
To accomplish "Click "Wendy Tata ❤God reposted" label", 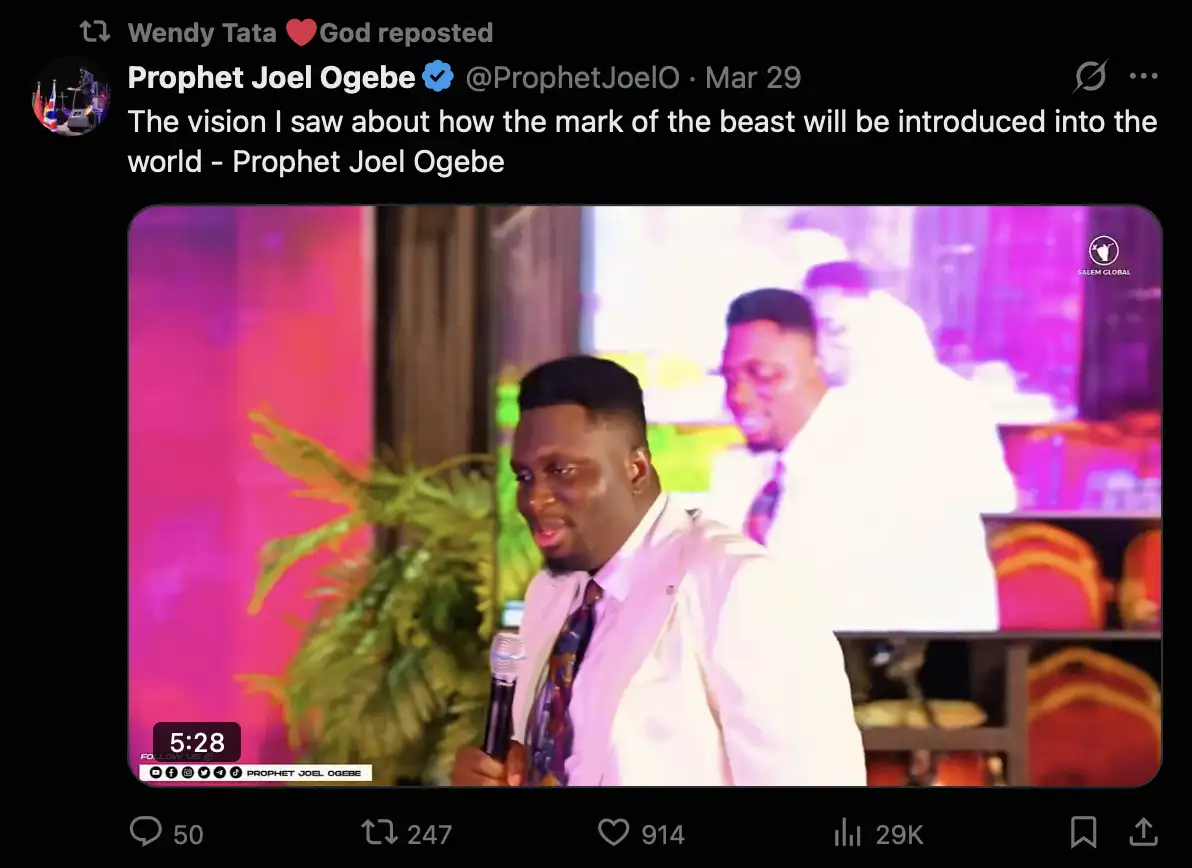I will (x=310, y=32).
